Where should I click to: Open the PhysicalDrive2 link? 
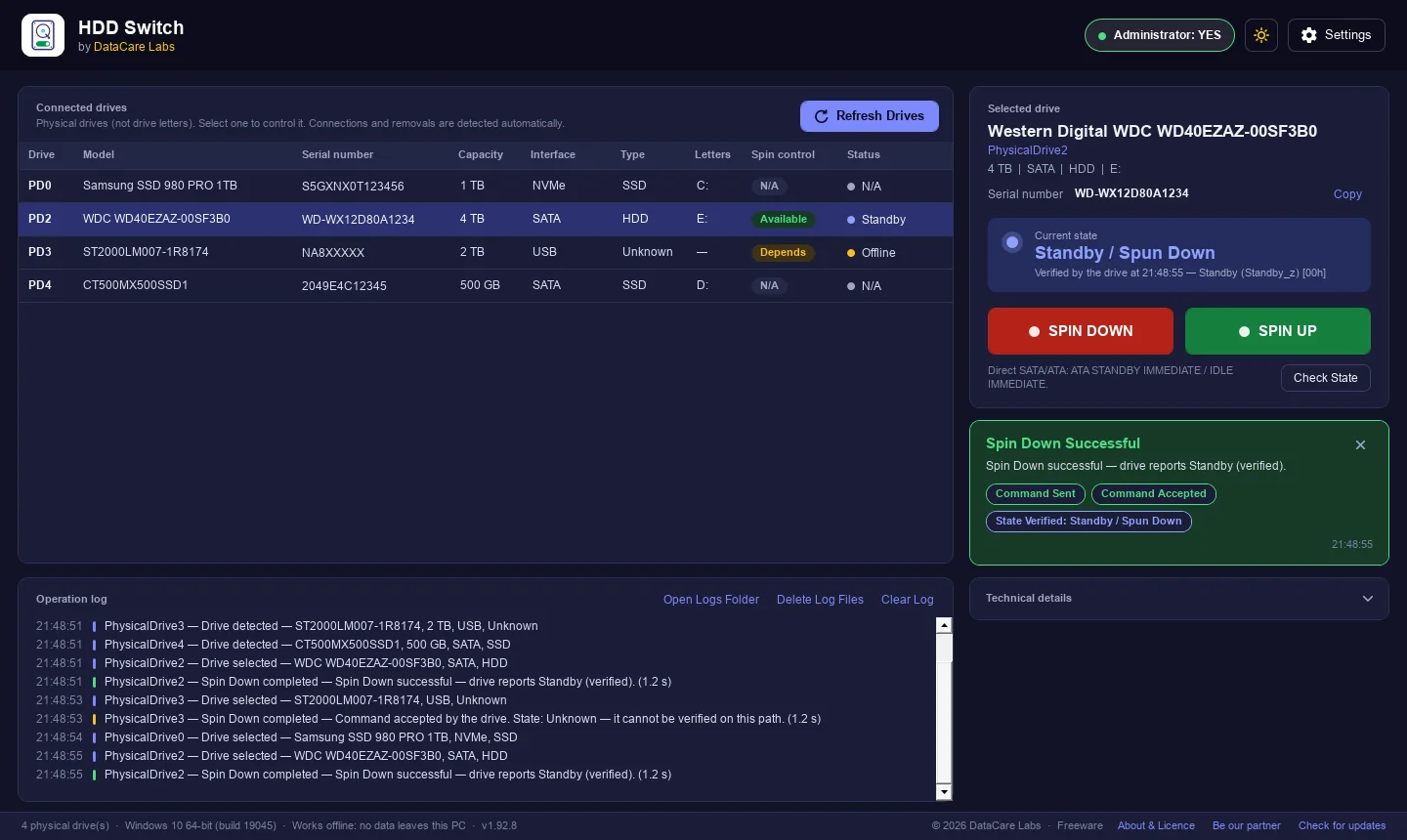click(1028, 150)
